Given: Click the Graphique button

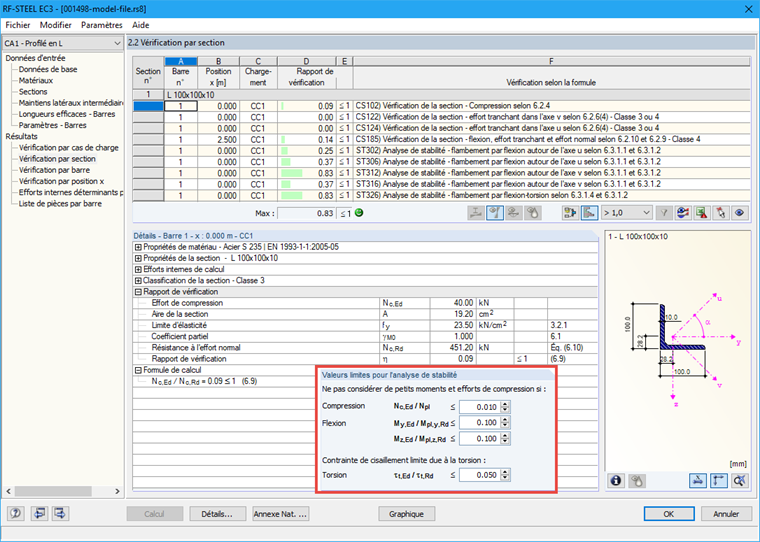Looking at the screenshot, I should (x=406, y=514).
